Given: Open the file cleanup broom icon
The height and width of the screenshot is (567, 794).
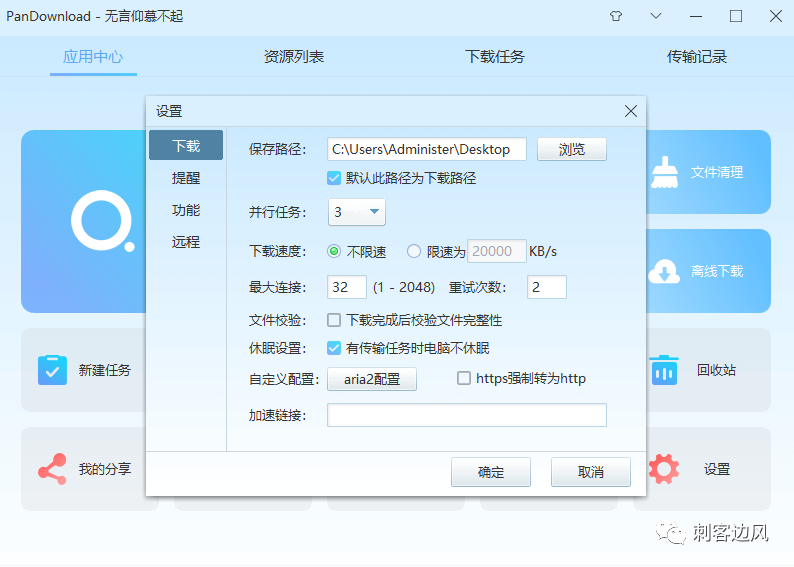Looking at the screenshot, I should pos(664,172).
